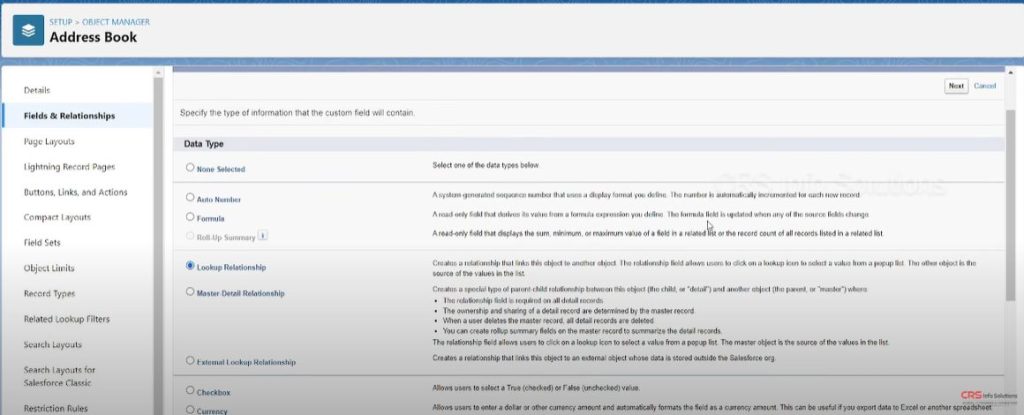Open Fields & Relationships in sidebar
Image resolution: width=1024 pixels, height=415 pixels.
[69, 116]
